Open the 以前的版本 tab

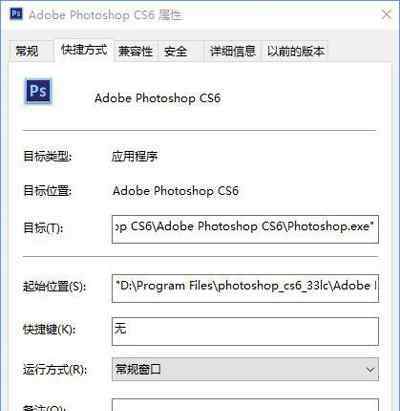(x=296, y=51)
